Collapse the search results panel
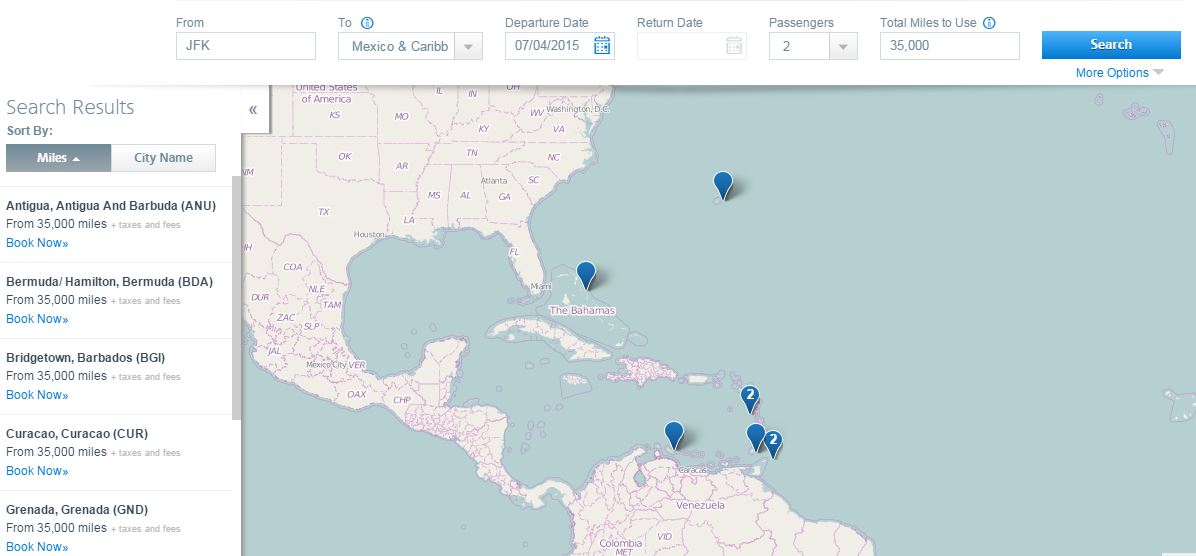This screenshot has width=1196, height=556. [253, 109]
